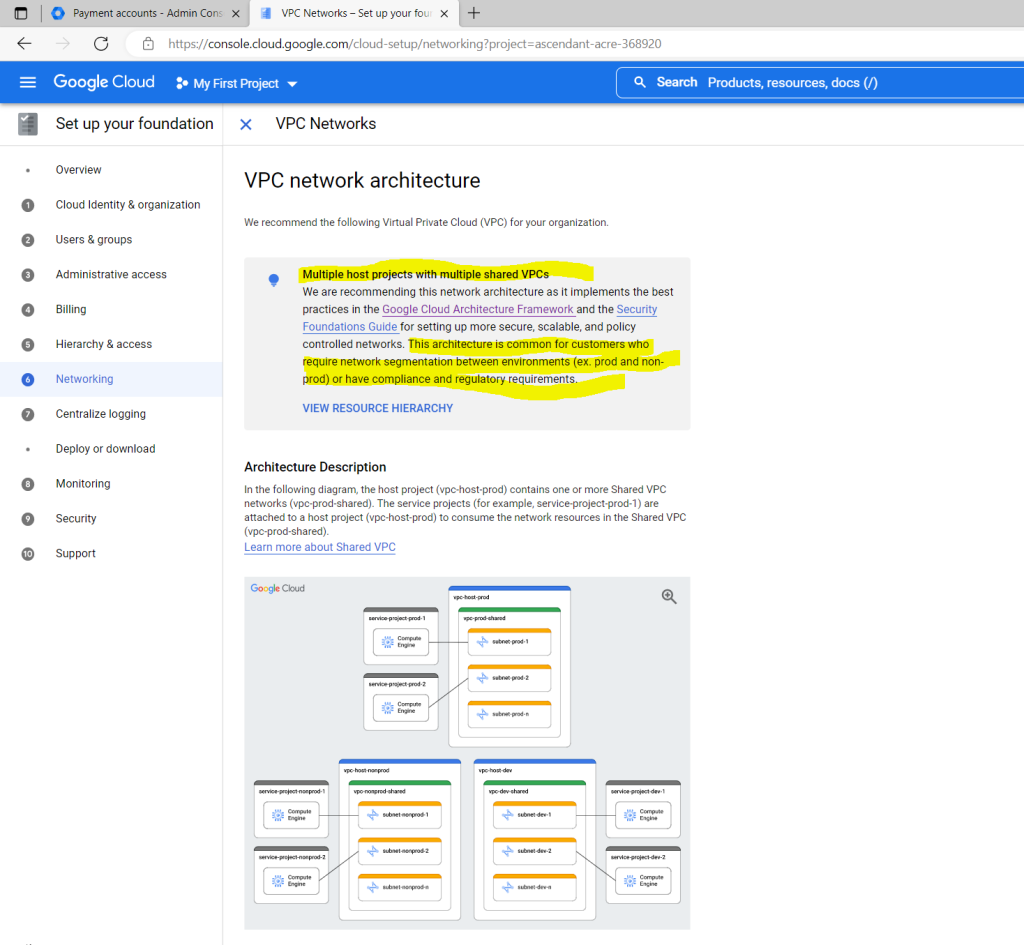Click the step 7 number badge

click(27, 414)
